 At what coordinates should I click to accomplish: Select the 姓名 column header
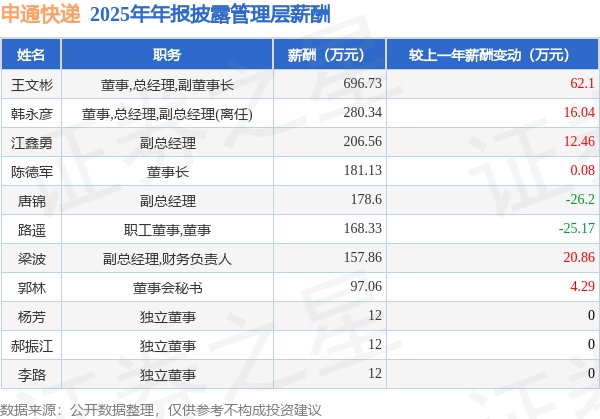31,55
